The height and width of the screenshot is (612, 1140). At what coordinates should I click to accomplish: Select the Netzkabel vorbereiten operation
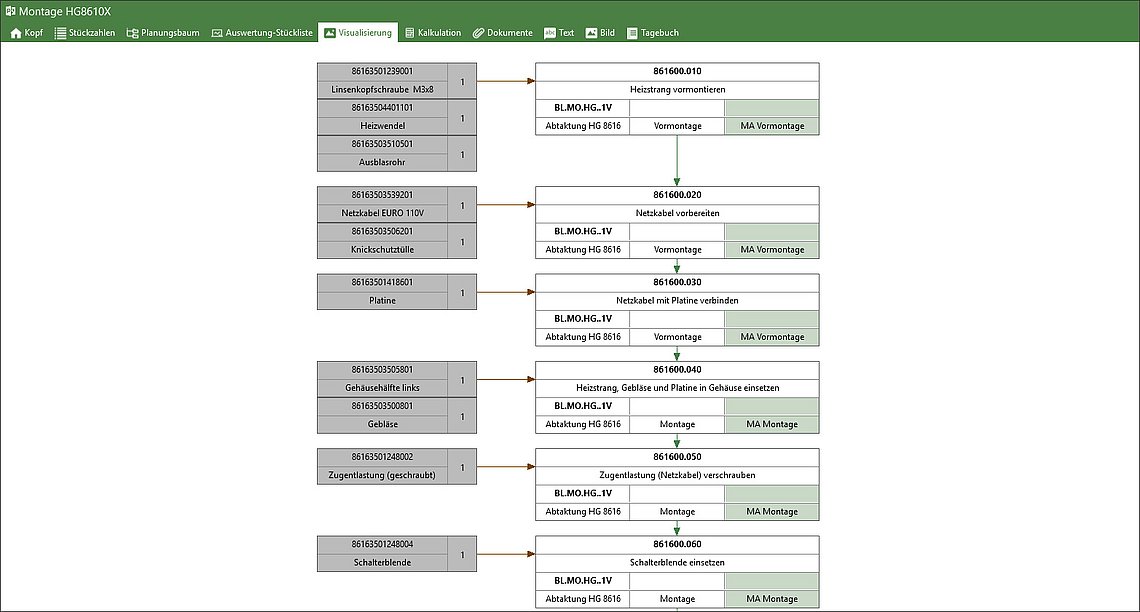pos(677,213)
